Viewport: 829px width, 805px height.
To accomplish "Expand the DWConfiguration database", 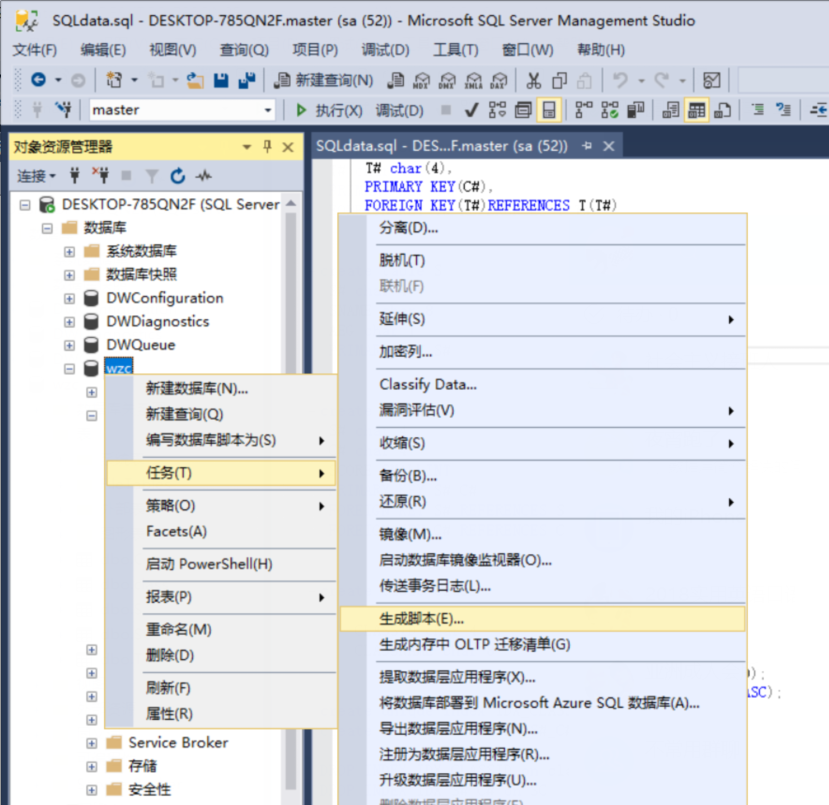I will pyautogui.click(x=69, y=299).
